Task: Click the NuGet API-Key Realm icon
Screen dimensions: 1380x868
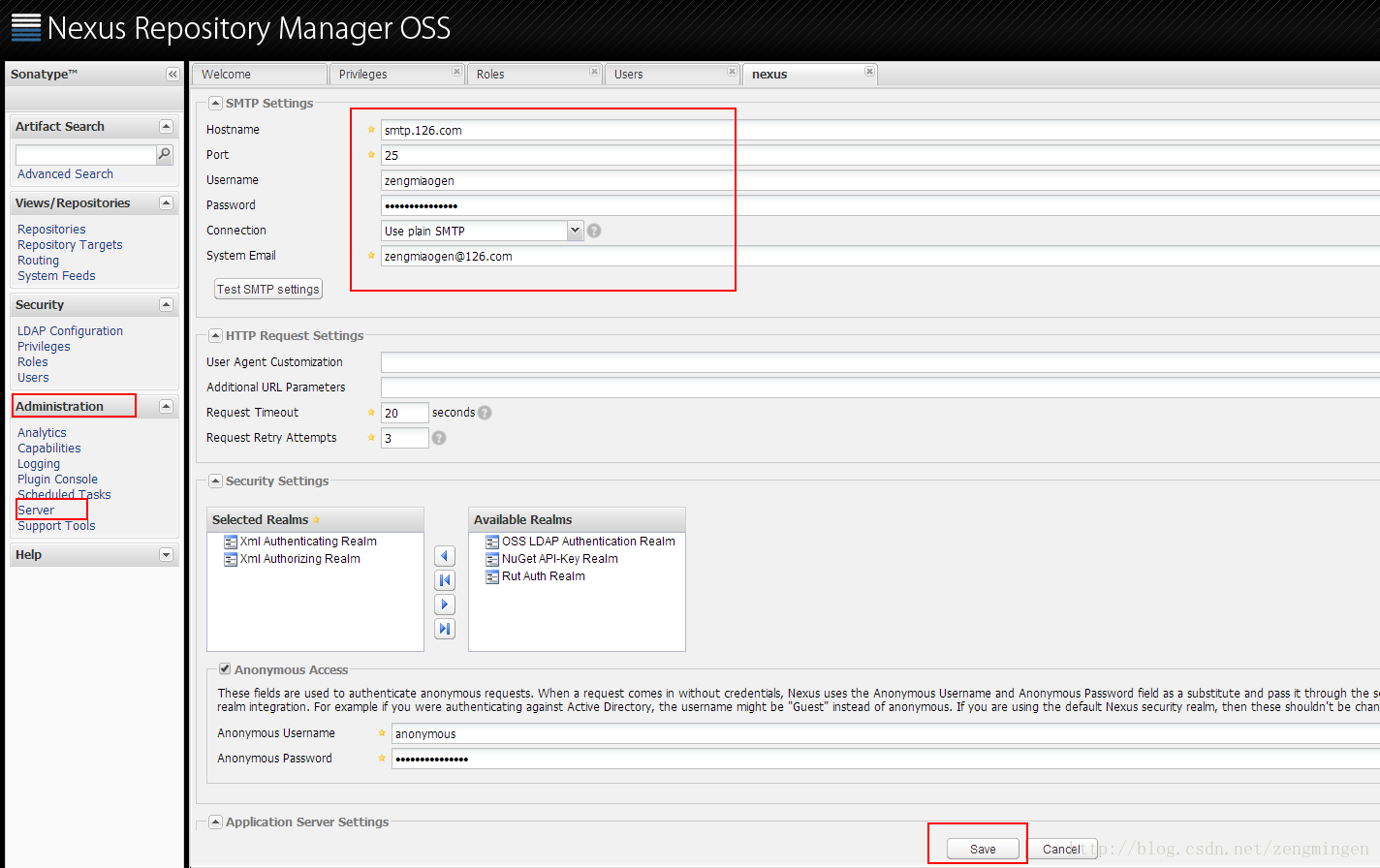Action: click(492, 559)
